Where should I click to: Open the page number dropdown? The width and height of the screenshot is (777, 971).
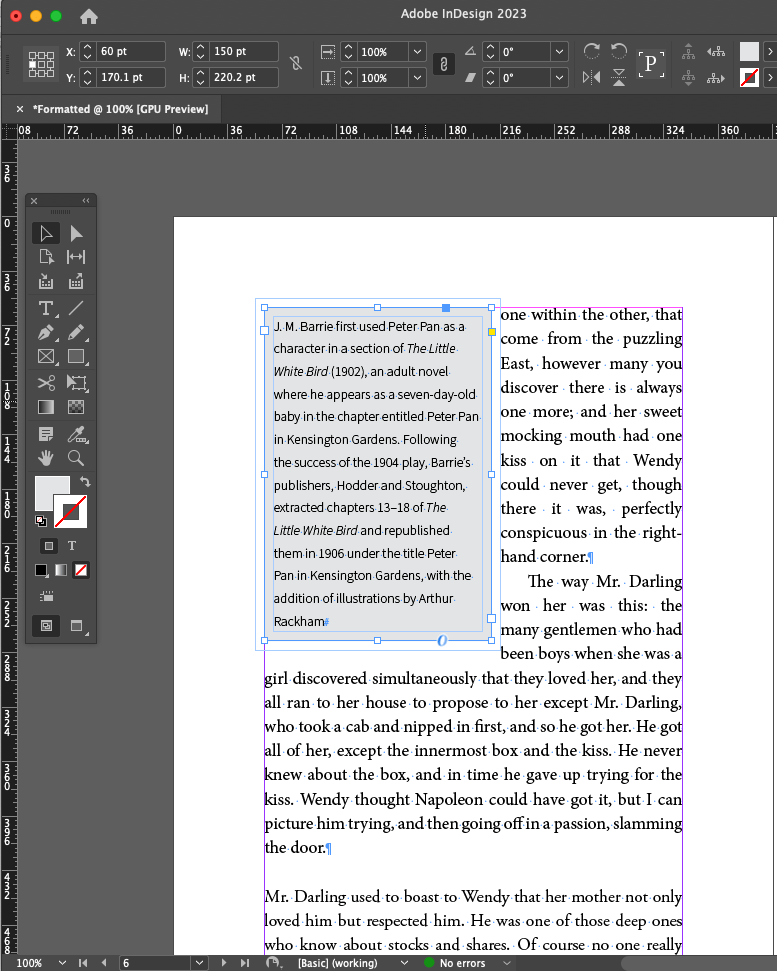199,963
